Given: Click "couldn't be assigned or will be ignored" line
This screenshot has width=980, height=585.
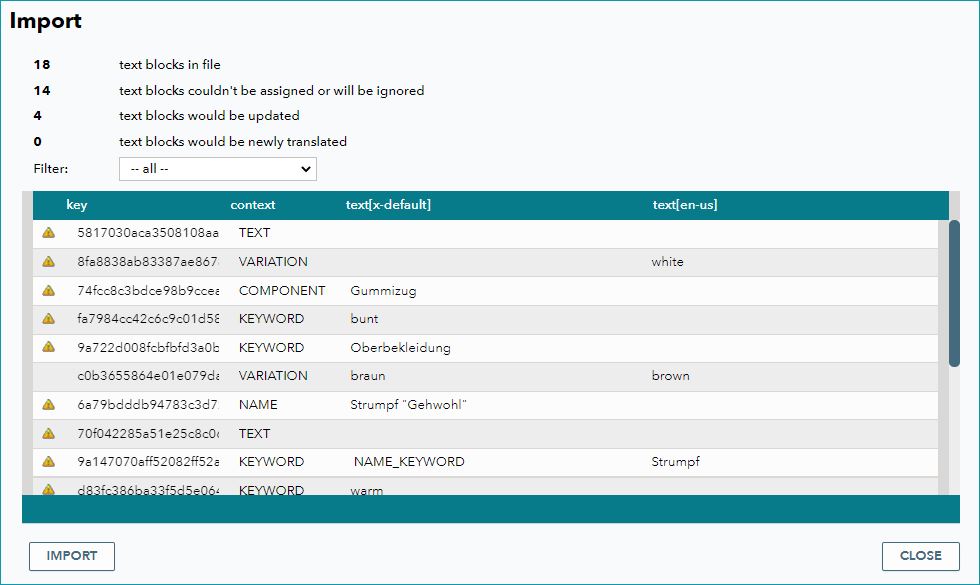Looking at the screenshot, I should (x=271, y=91).
